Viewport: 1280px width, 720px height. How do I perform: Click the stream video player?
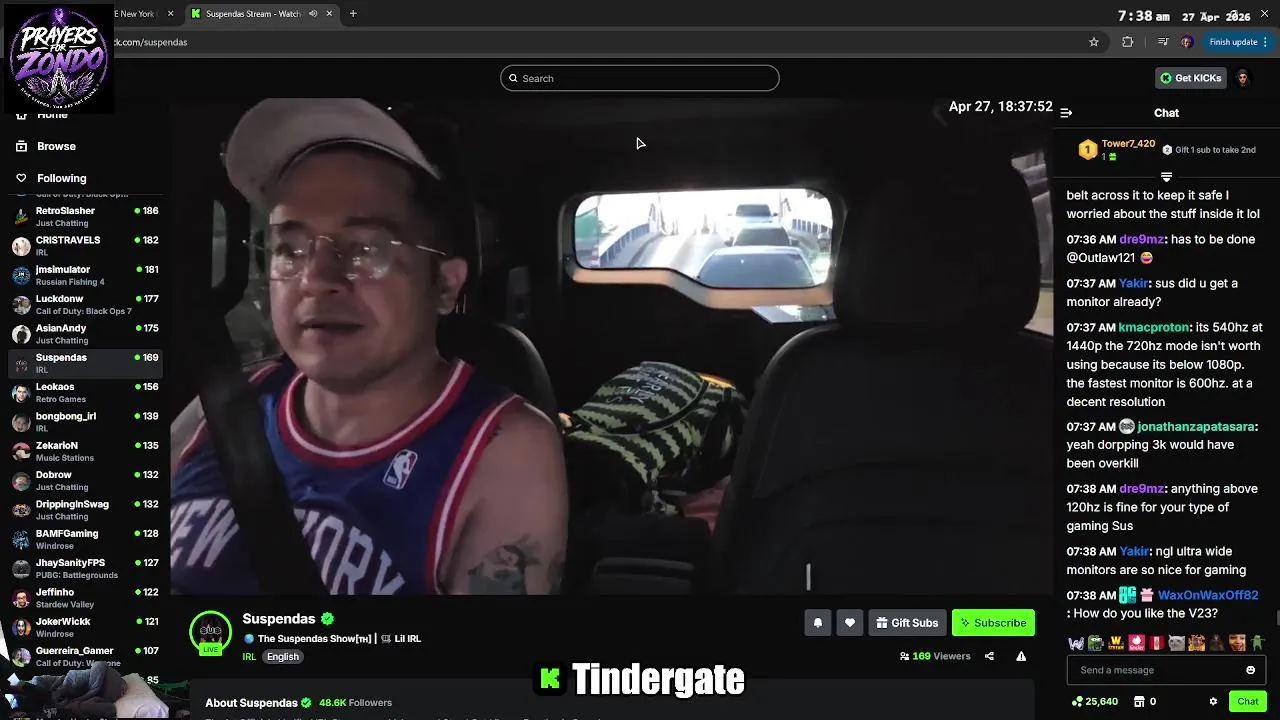click(611, 347)
